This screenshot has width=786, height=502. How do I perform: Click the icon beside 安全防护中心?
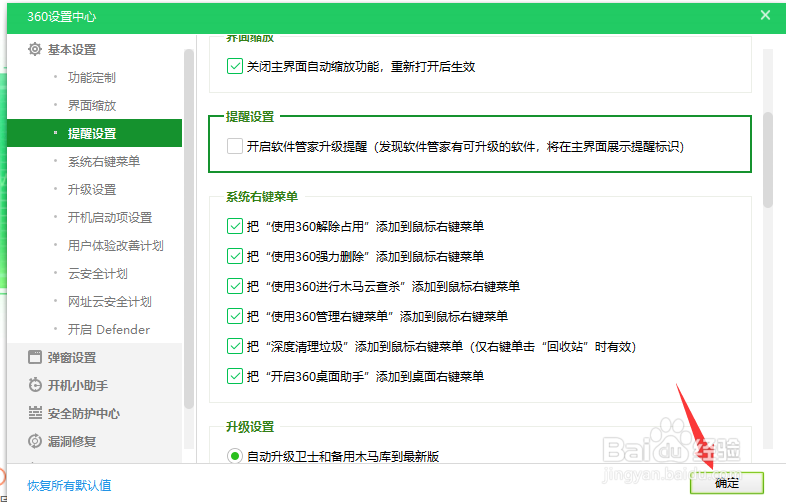coord(35,413)
